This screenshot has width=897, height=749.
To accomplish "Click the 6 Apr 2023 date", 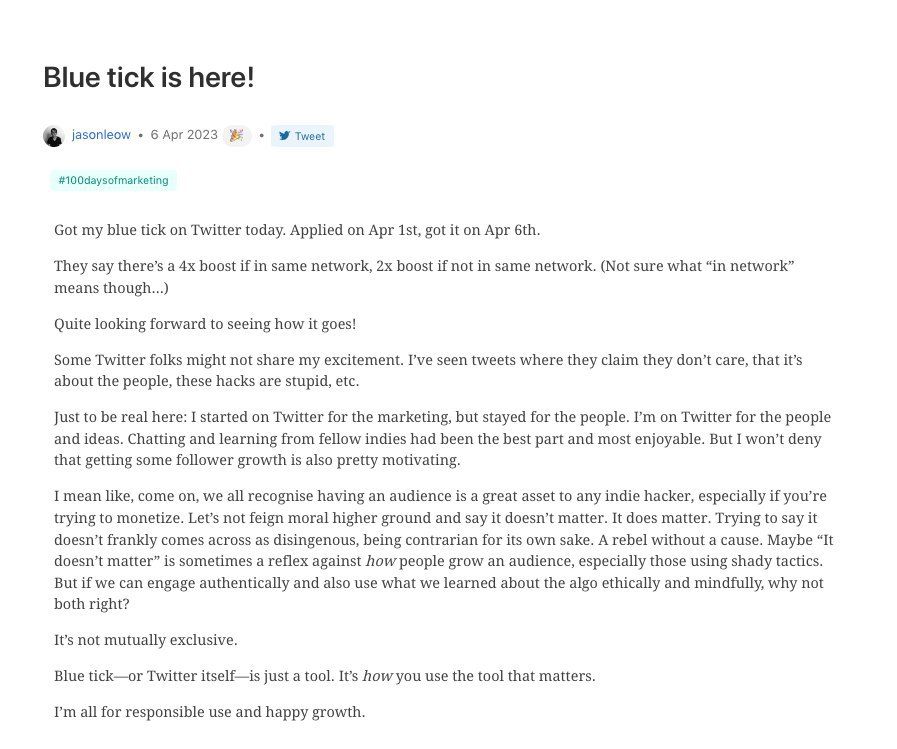I will tap(184, 135).
